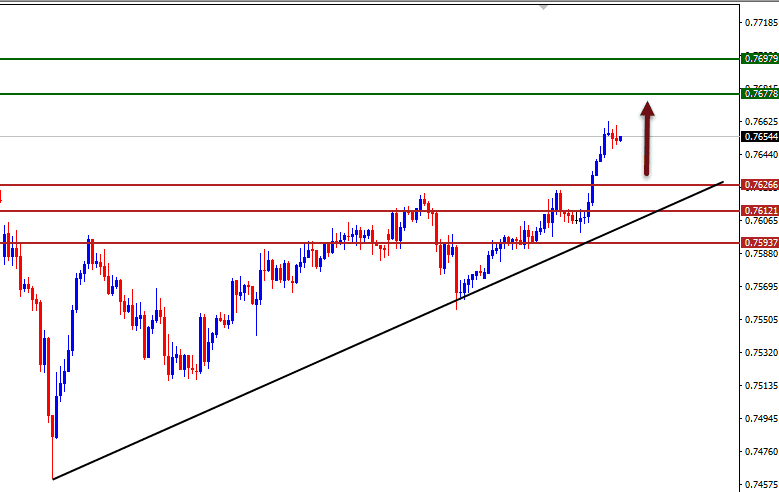Click the gray current price line
Viewport: 779px width, 492px height.
(x=300, y=136)
